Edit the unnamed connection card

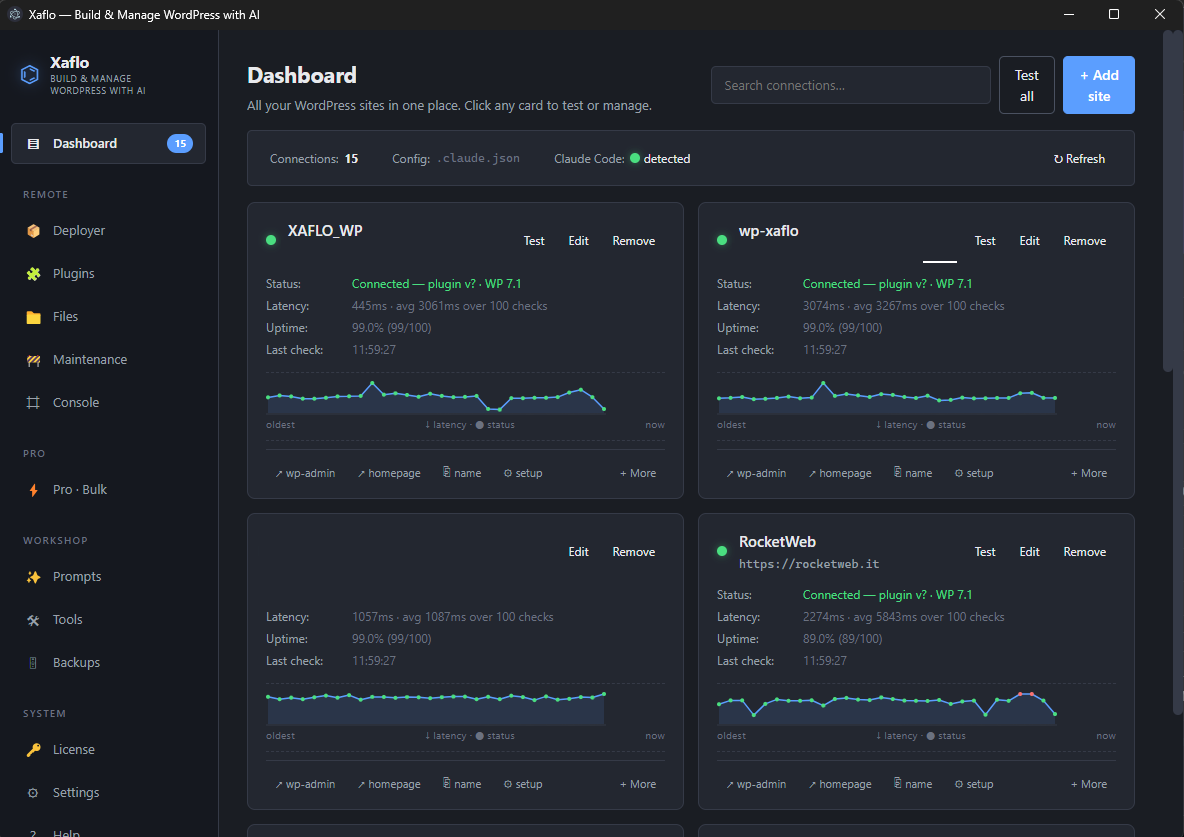coord(578,552)
